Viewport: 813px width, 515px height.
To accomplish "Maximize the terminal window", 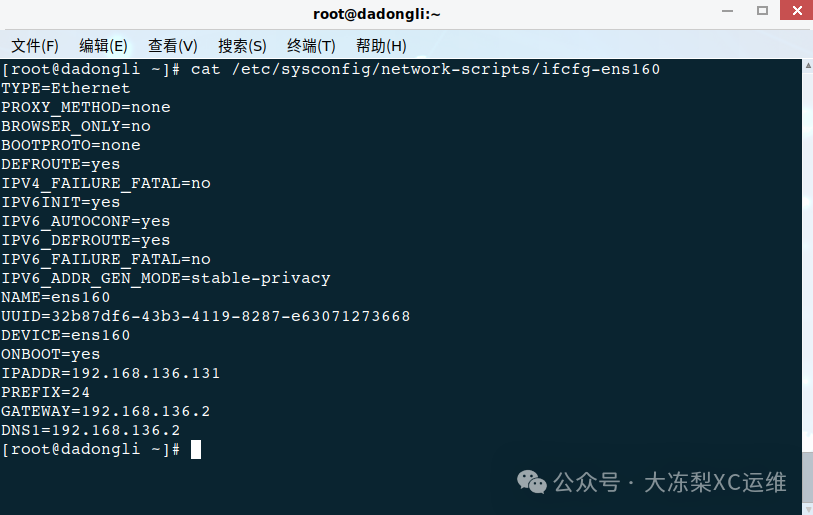I will click(x=762, y=11).
